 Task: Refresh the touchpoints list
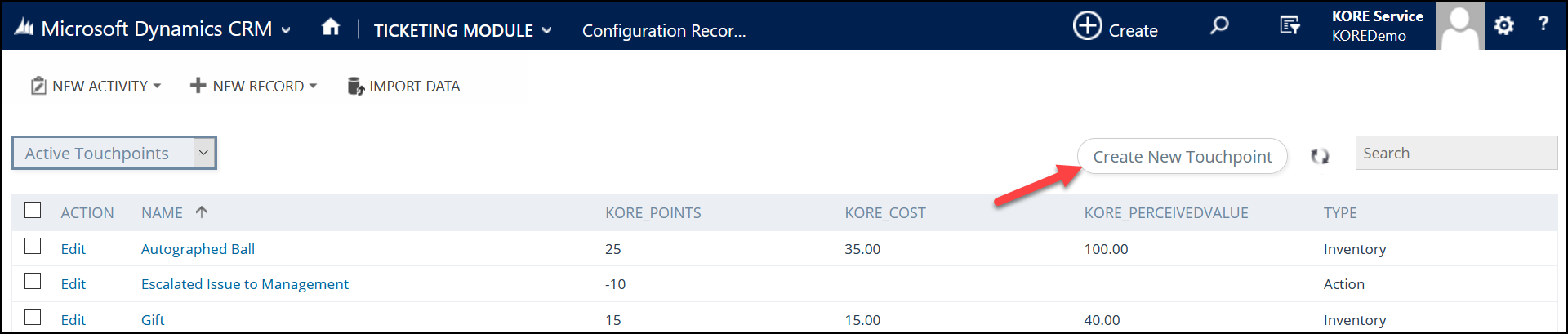[1320, 156]
